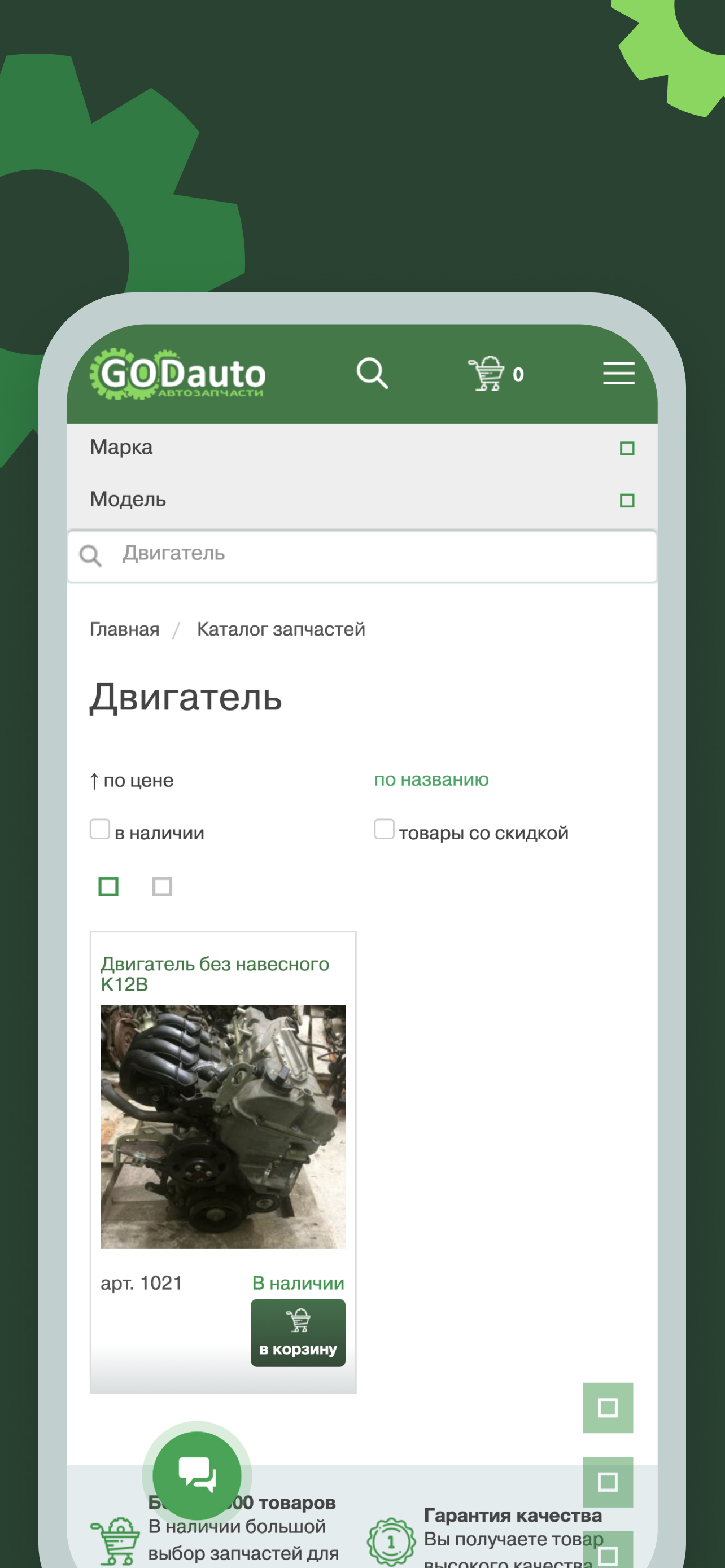Click the guarantee badge icon
725x1568 pixels.
[x=391, y=1542]
